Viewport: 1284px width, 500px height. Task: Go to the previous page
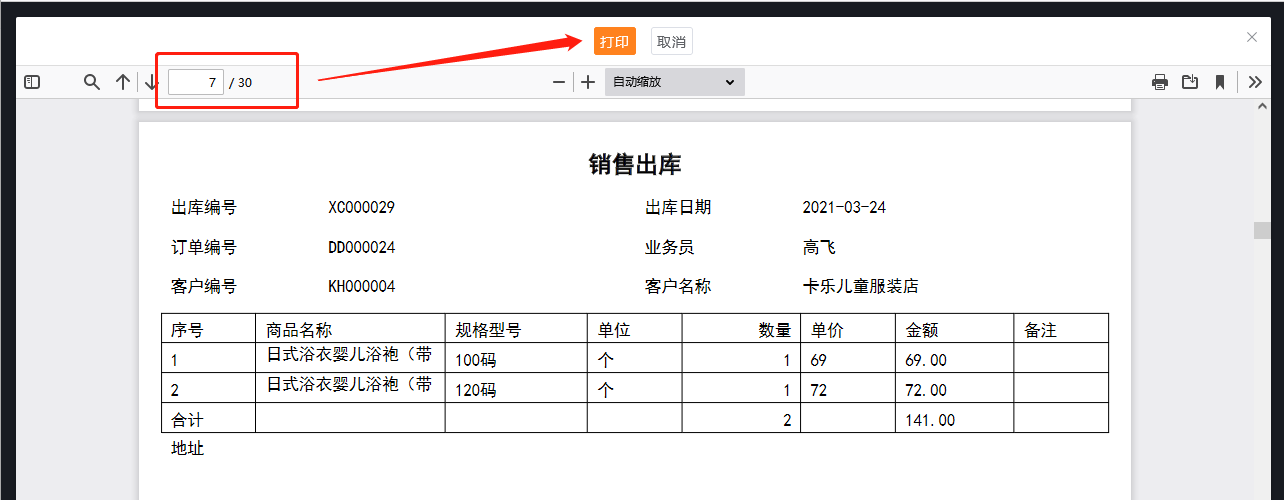[x=122, y=82]
